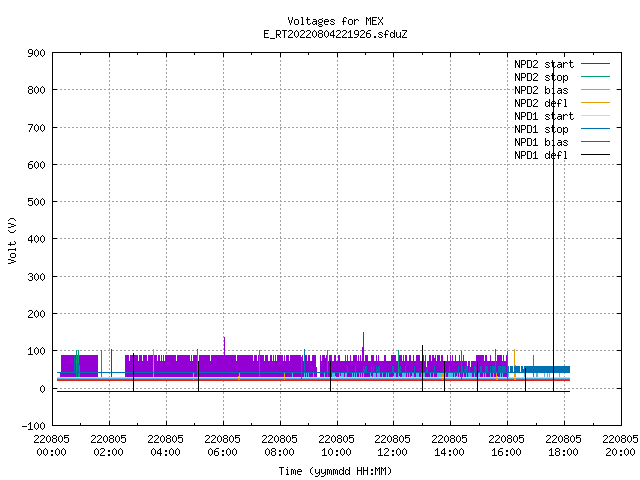The width and height of the screenshot is (640, 480).
Task: Click the 100 y-axis tick label
Action: click(x=36, y=351)
